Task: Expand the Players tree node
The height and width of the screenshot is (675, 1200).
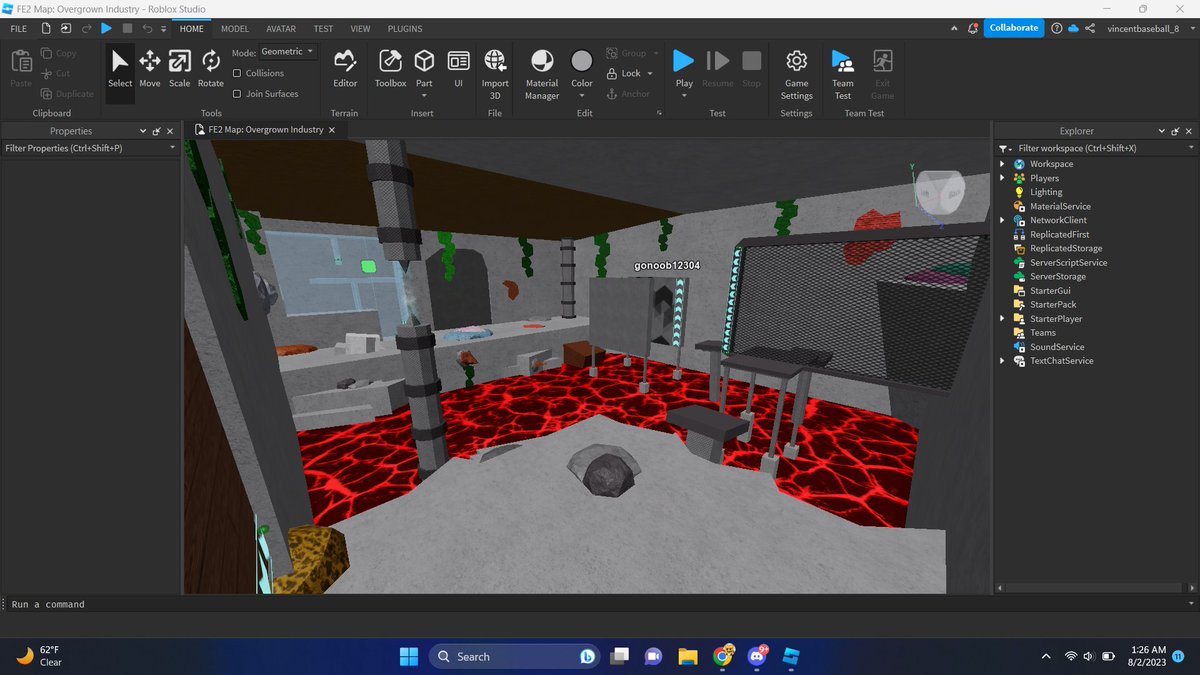Action: (x=1003, y=178)
